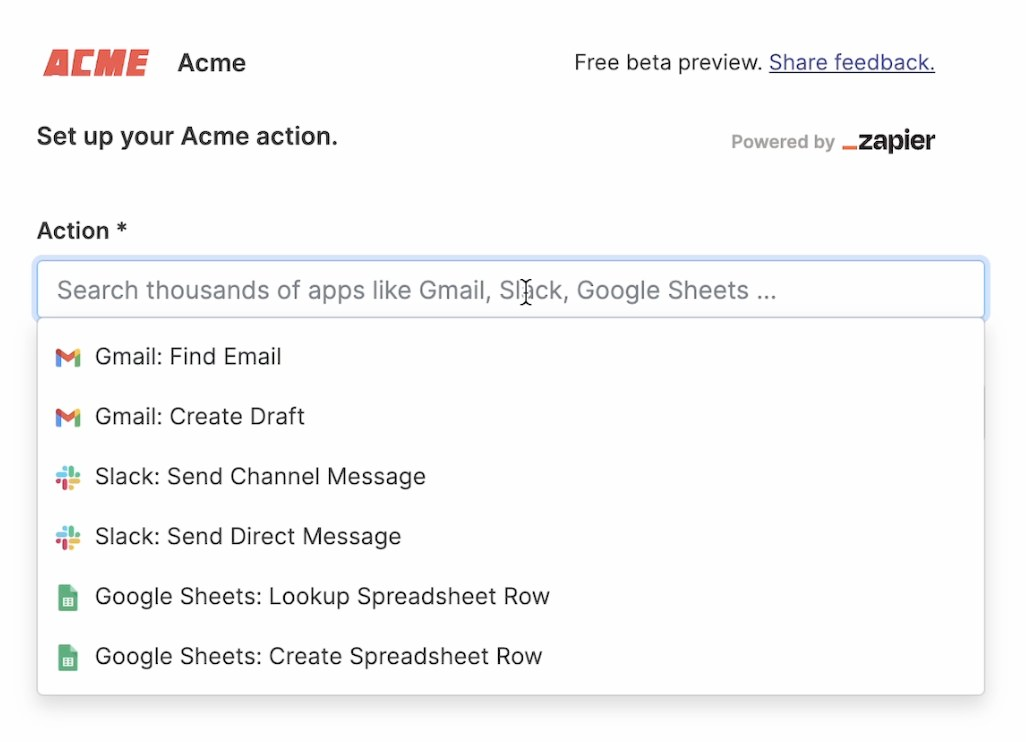The width and height of the screenshot is (1026, 742).
Task: Click the Sheets icon beside Lookup Spreadsheet Row
Action: pos(68,597)
